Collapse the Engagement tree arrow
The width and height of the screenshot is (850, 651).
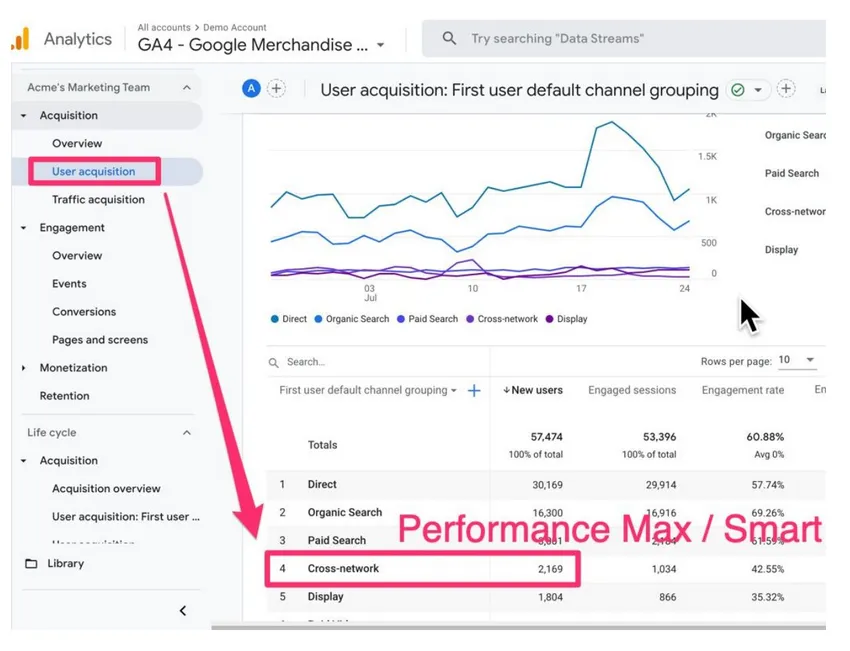[23, 228]
